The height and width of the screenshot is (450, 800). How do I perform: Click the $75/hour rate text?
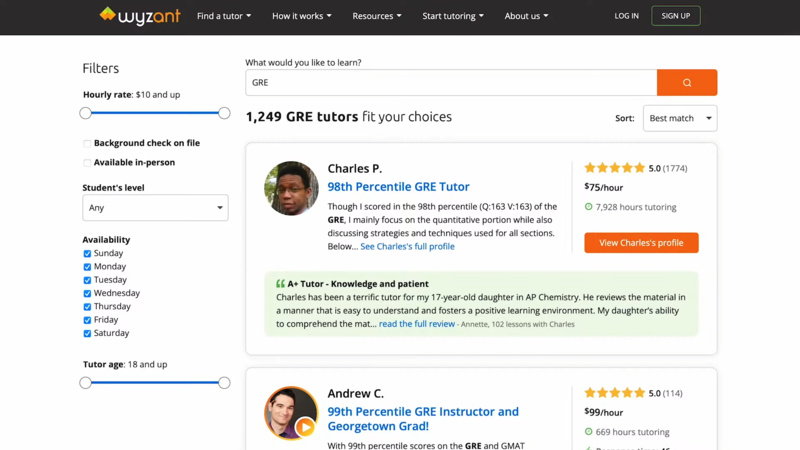click(x=604, y=187)
